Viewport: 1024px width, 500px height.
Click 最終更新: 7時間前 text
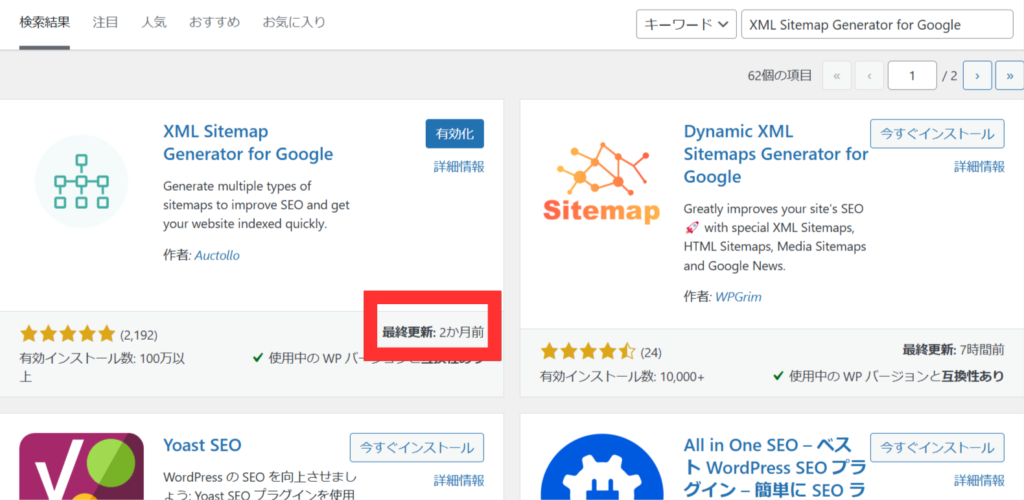tap(953, 349)
